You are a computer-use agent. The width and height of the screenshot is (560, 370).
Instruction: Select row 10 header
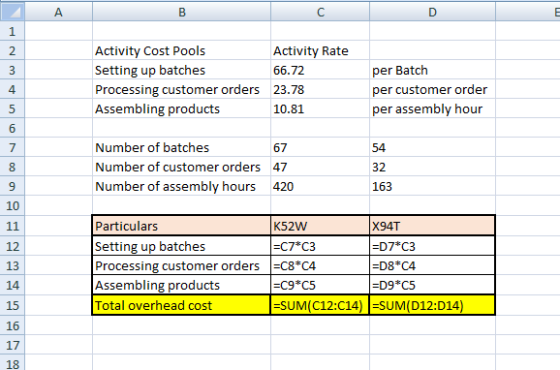pyautogui.click(x=12, y=205)
